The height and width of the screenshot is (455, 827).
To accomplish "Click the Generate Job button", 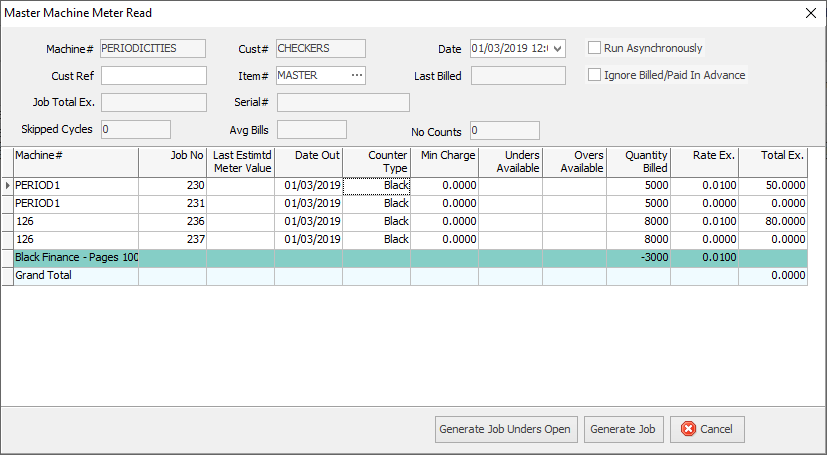I will (623, 429).
